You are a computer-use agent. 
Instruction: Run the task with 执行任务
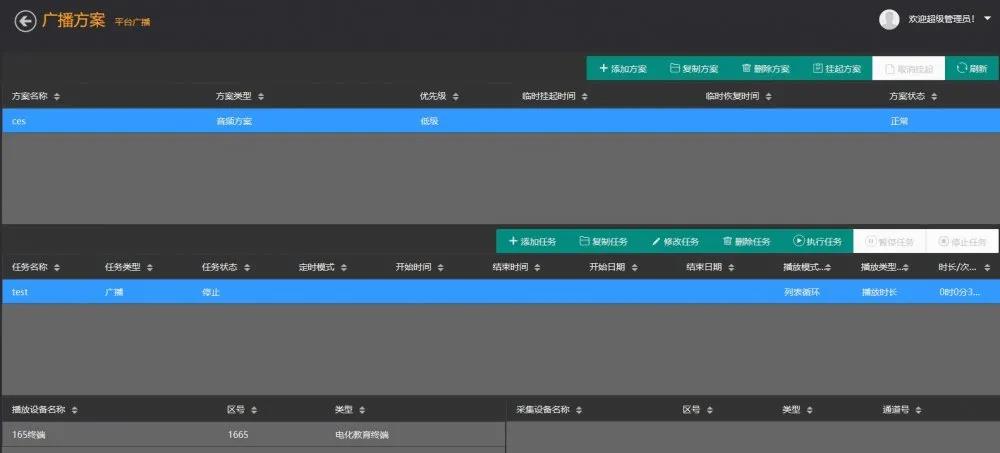click(x=818, y=242)
